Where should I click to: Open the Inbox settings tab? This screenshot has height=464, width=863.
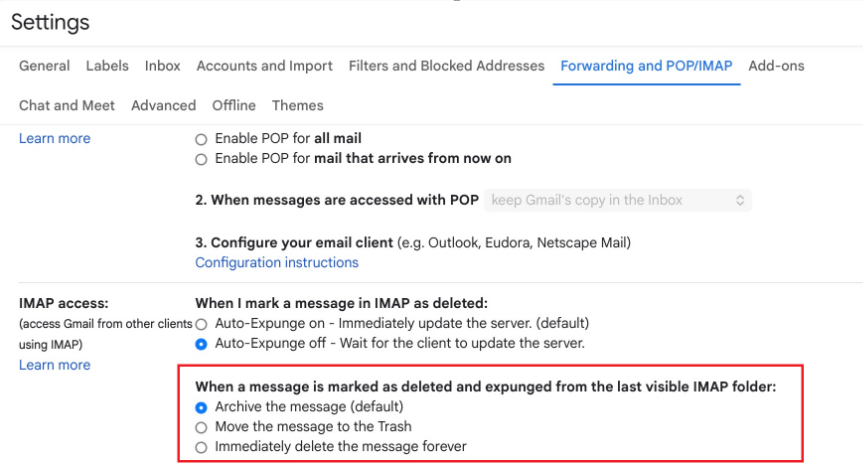(x=162, y=66)
